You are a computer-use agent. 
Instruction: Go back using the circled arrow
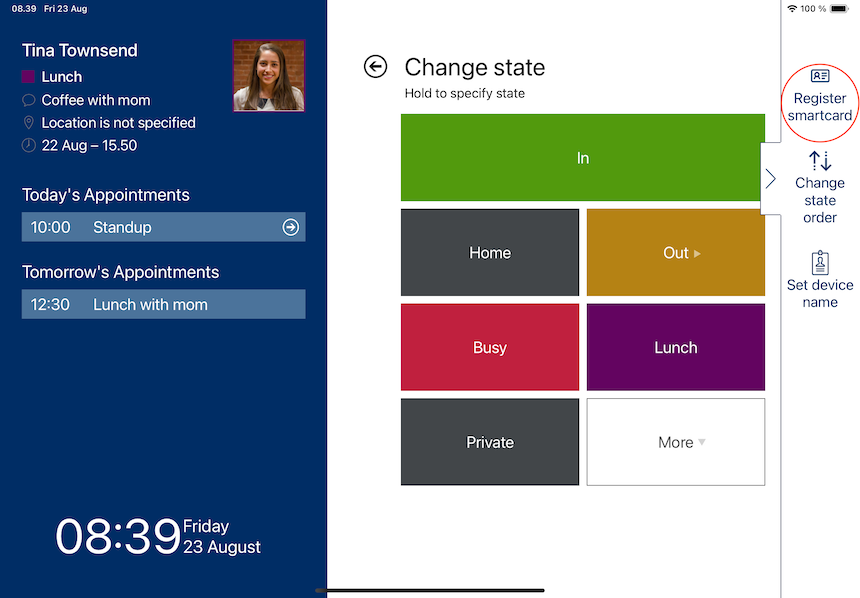point(375,67)
